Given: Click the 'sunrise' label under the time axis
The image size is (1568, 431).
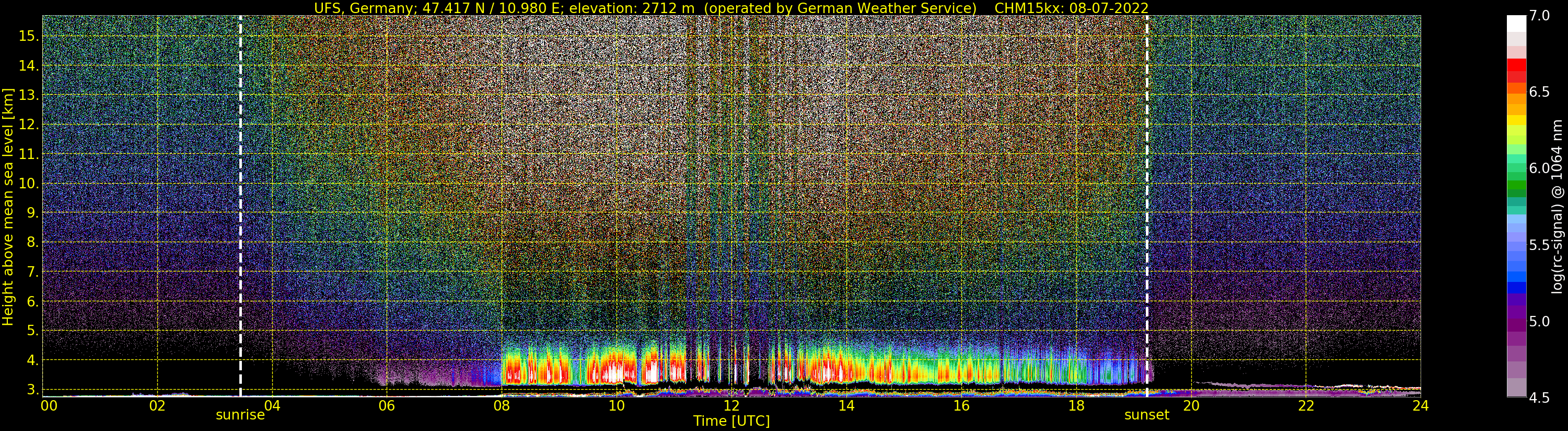Looking at the screenshot, I should 240,415.
